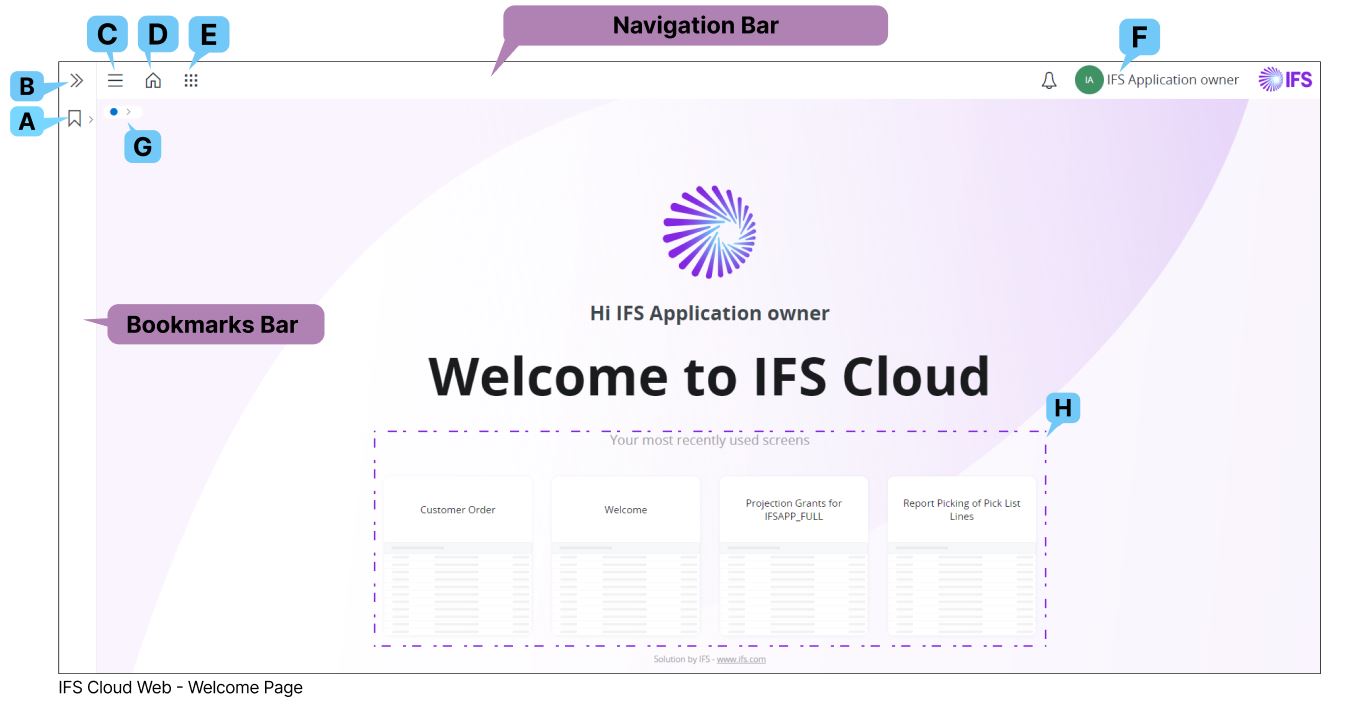The width and height of the screenshot is (1345, 706).
Task: Open the Report Picking of Pick List Lines thumbnail
Action: point(962,509)
